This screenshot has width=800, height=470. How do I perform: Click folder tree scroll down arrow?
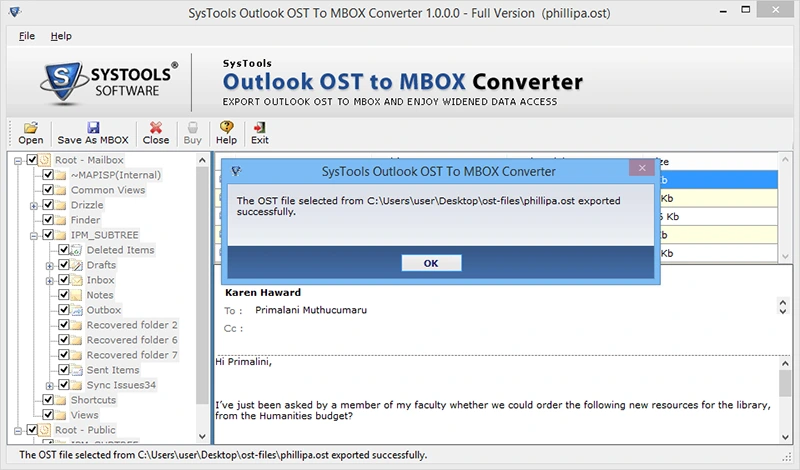coord(202,436)
